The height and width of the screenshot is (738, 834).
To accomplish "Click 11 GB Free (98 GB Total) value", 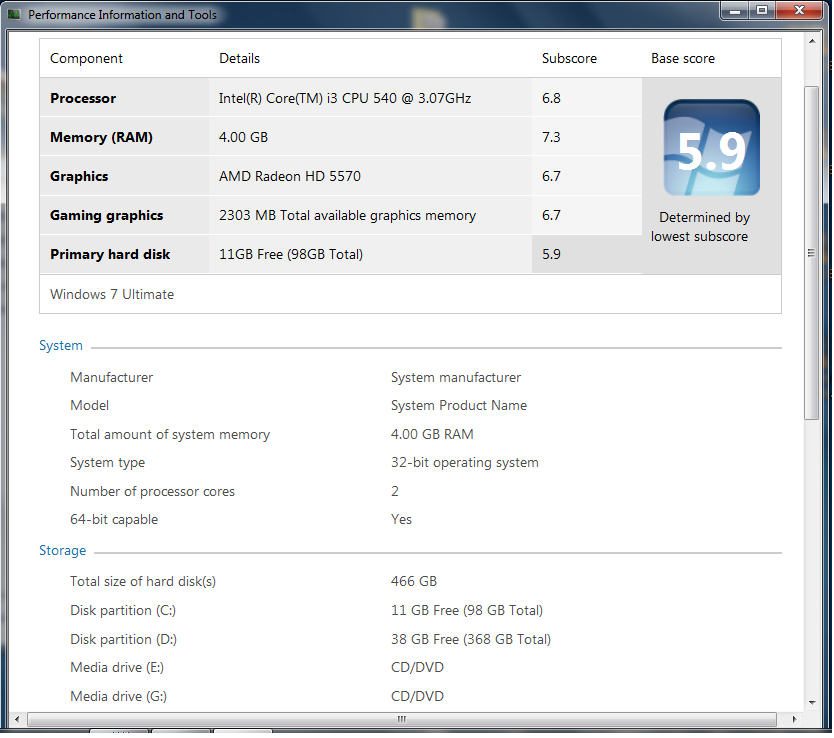I will click(466, 611).
